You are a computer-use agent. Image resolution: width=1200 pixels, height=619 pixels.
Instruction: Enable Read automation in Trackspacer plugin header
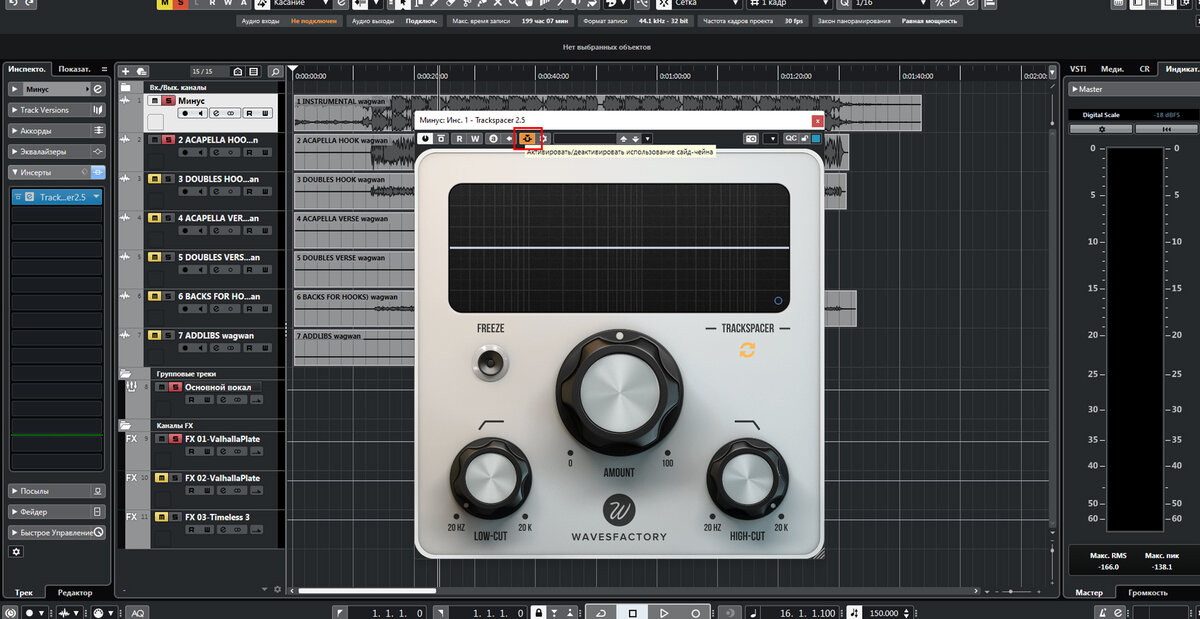(459, 138)
